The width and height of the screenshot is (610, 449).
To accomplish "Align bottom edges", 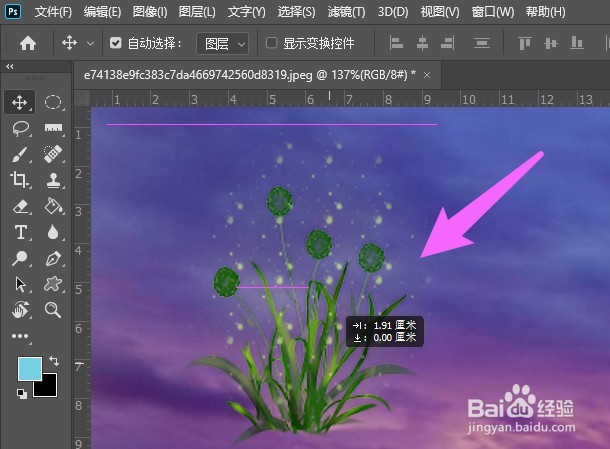I will (x=577, y=43).
